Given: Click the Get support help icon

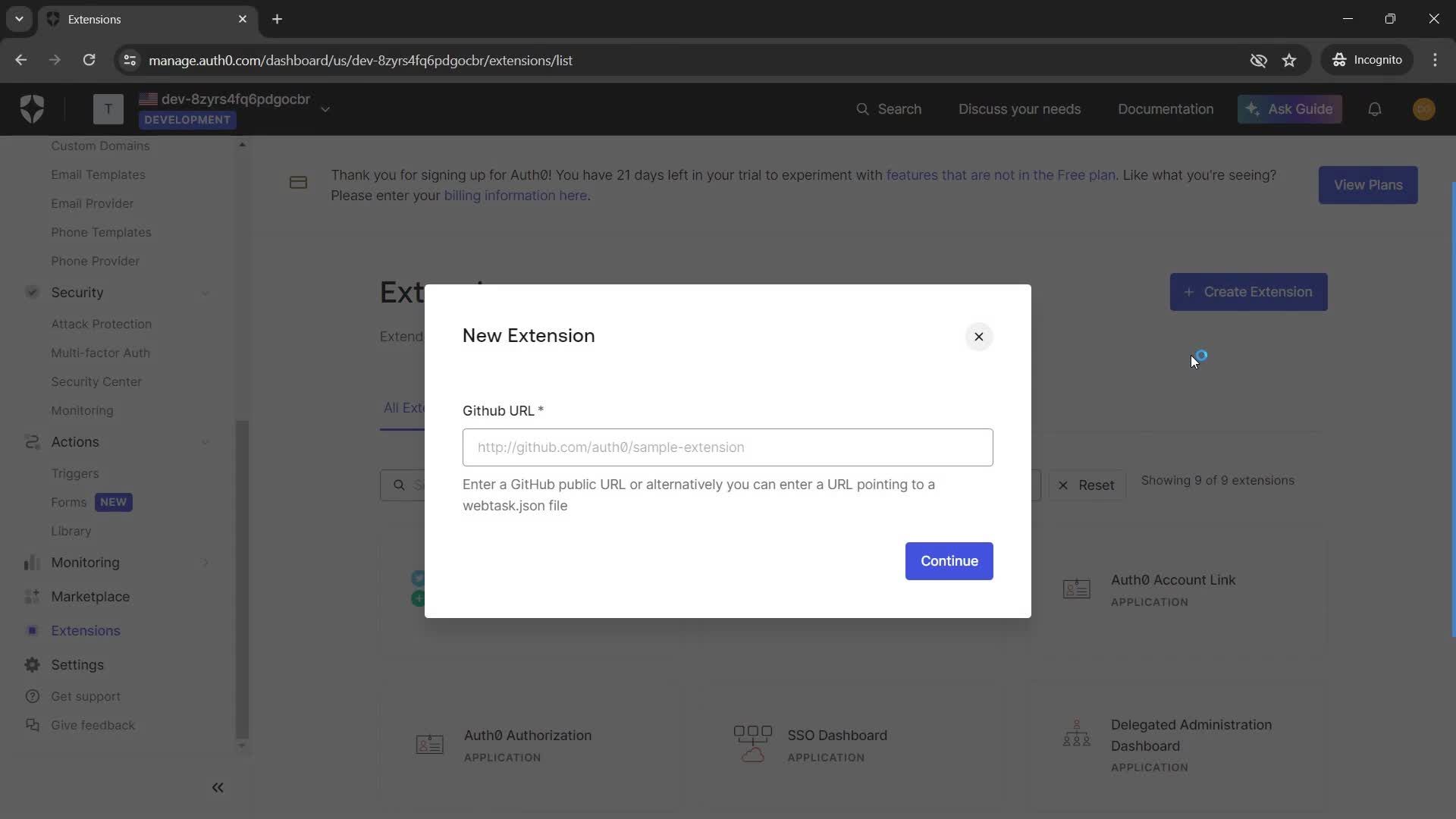Looking at the screenshot, I should tap(32, 696).
